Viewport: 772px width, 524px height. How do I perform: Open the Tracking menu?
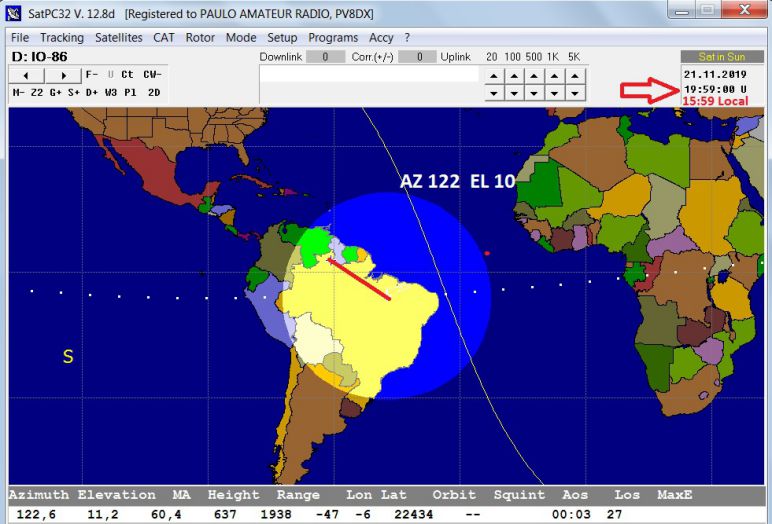pyautogui.click(x=62, y=37)
